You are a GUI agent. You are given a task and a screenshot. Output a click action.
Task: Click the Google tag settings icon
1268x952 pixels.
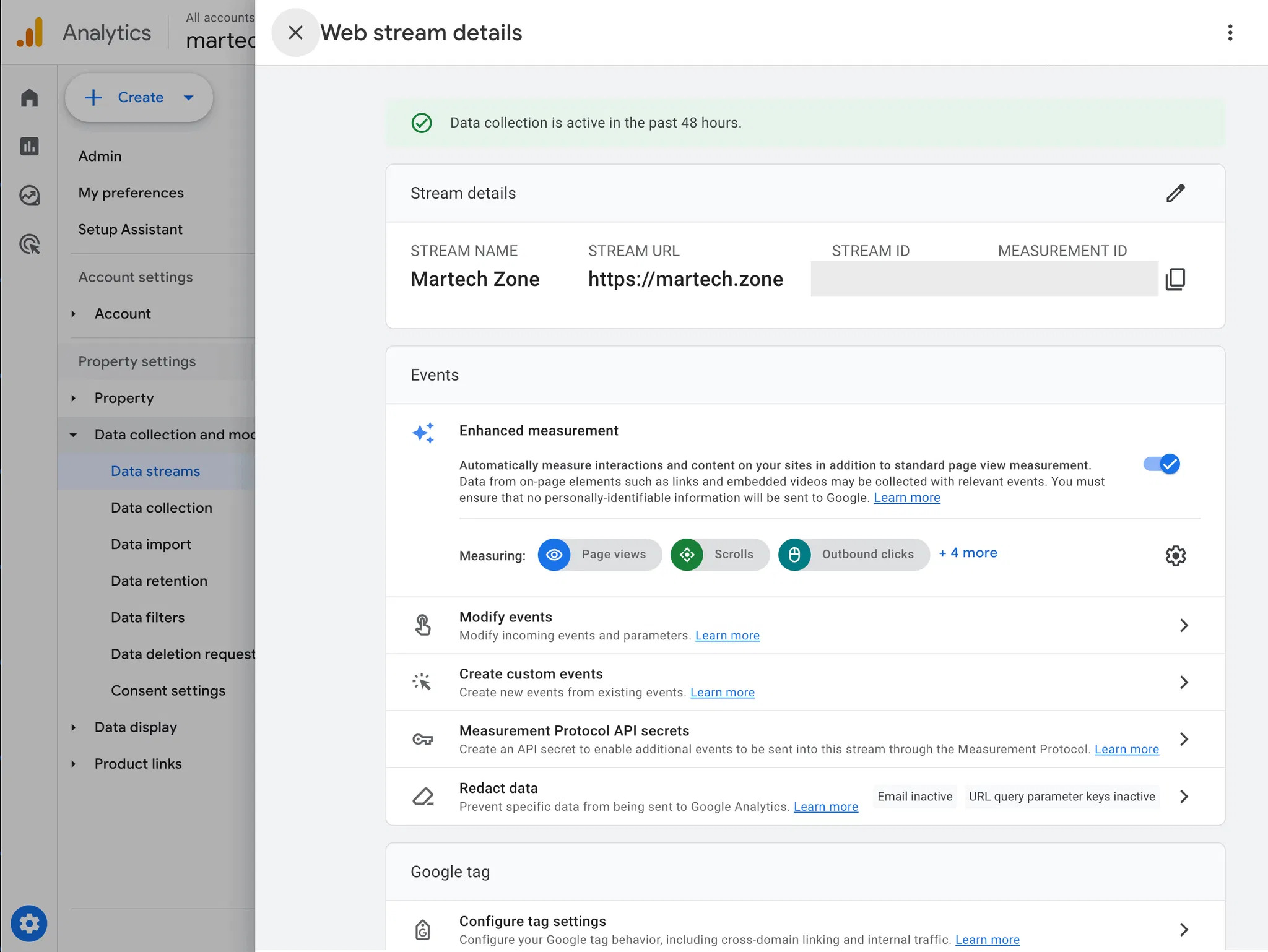click(423, 930)
